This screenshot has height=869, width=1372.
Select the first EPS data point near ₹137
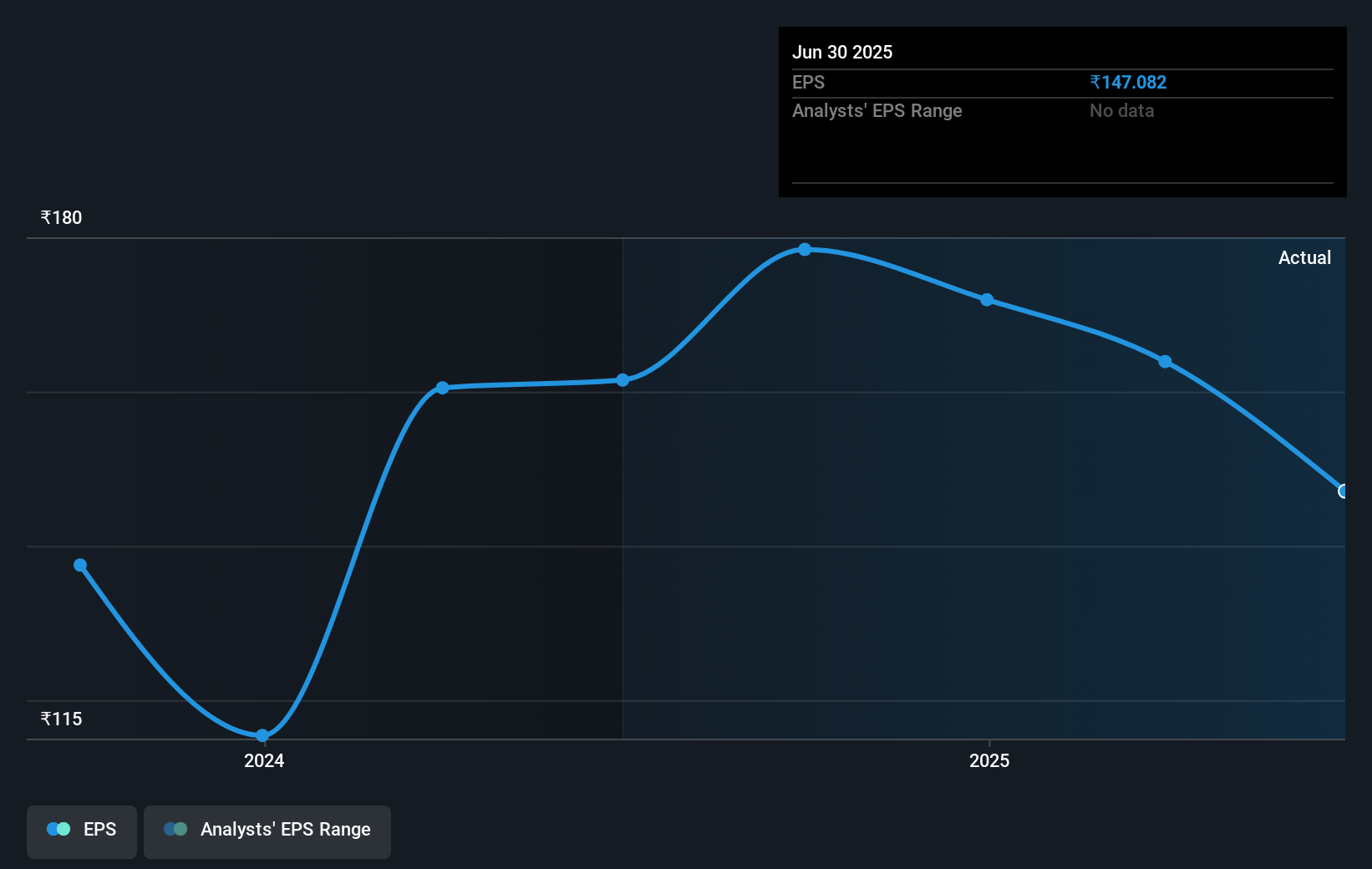point(80,565)
